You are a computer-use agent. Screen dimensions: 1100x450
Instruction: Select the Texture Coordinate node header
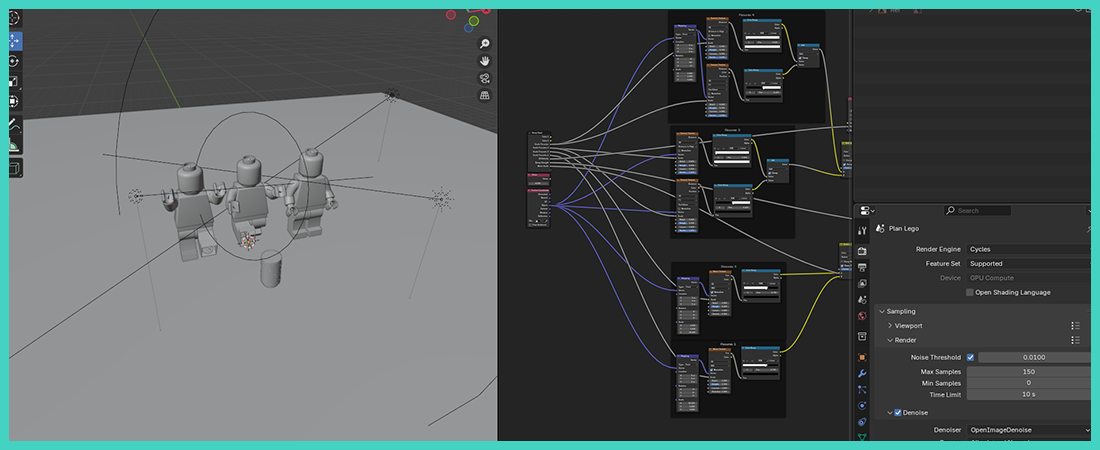(538, 191)
